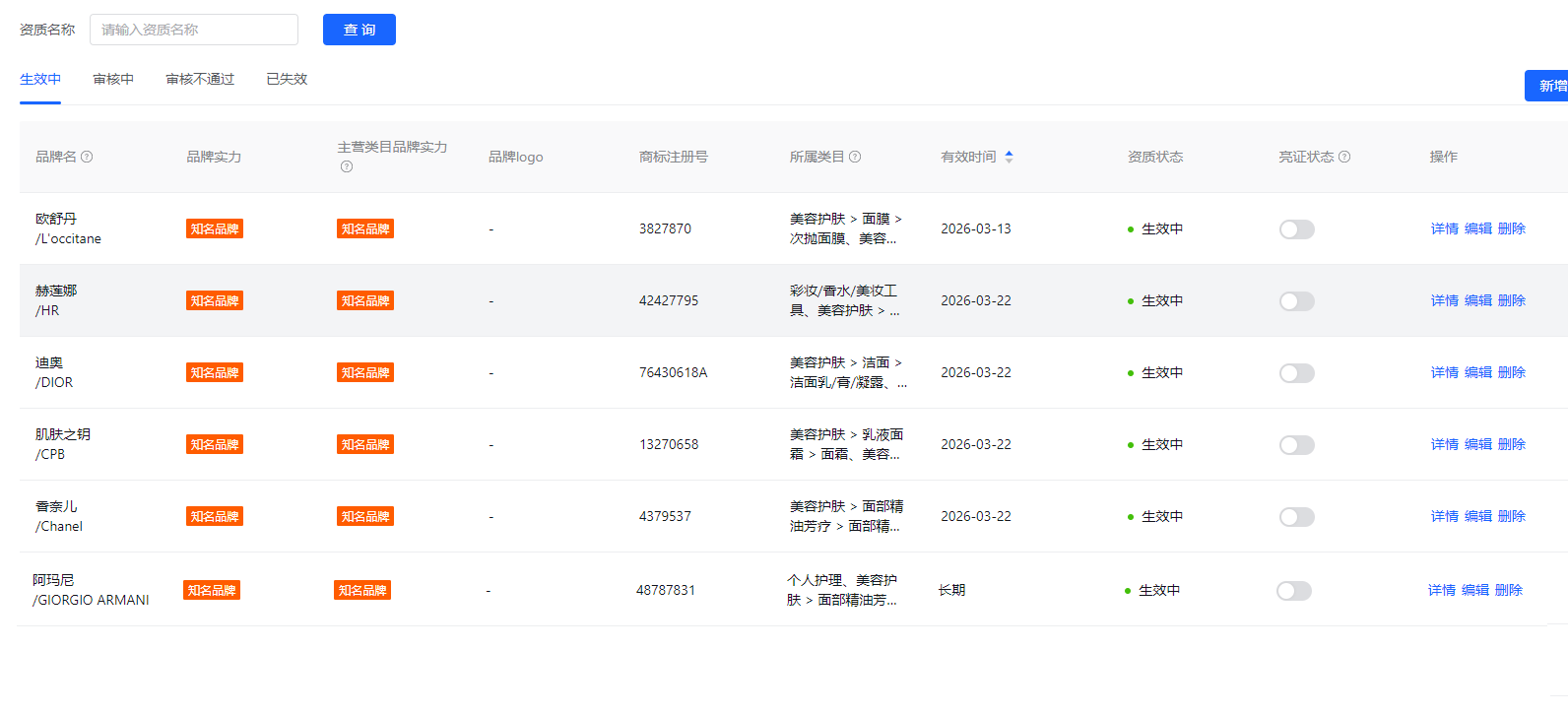Click green 生效中 status for 香奈儿 row
This screenshot has width=1568, height=715.
[x=1156, y=516]
